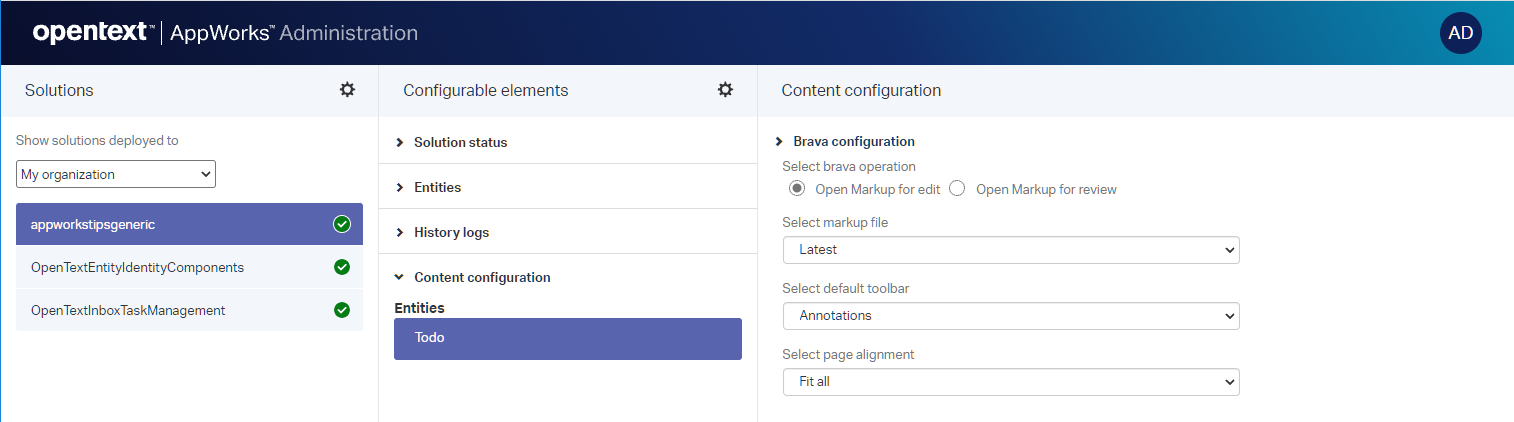Image resolution: width=1514 pixels, height=422 pixels.
Task: Click the AD user avatar
Action: pos(1460,33)
